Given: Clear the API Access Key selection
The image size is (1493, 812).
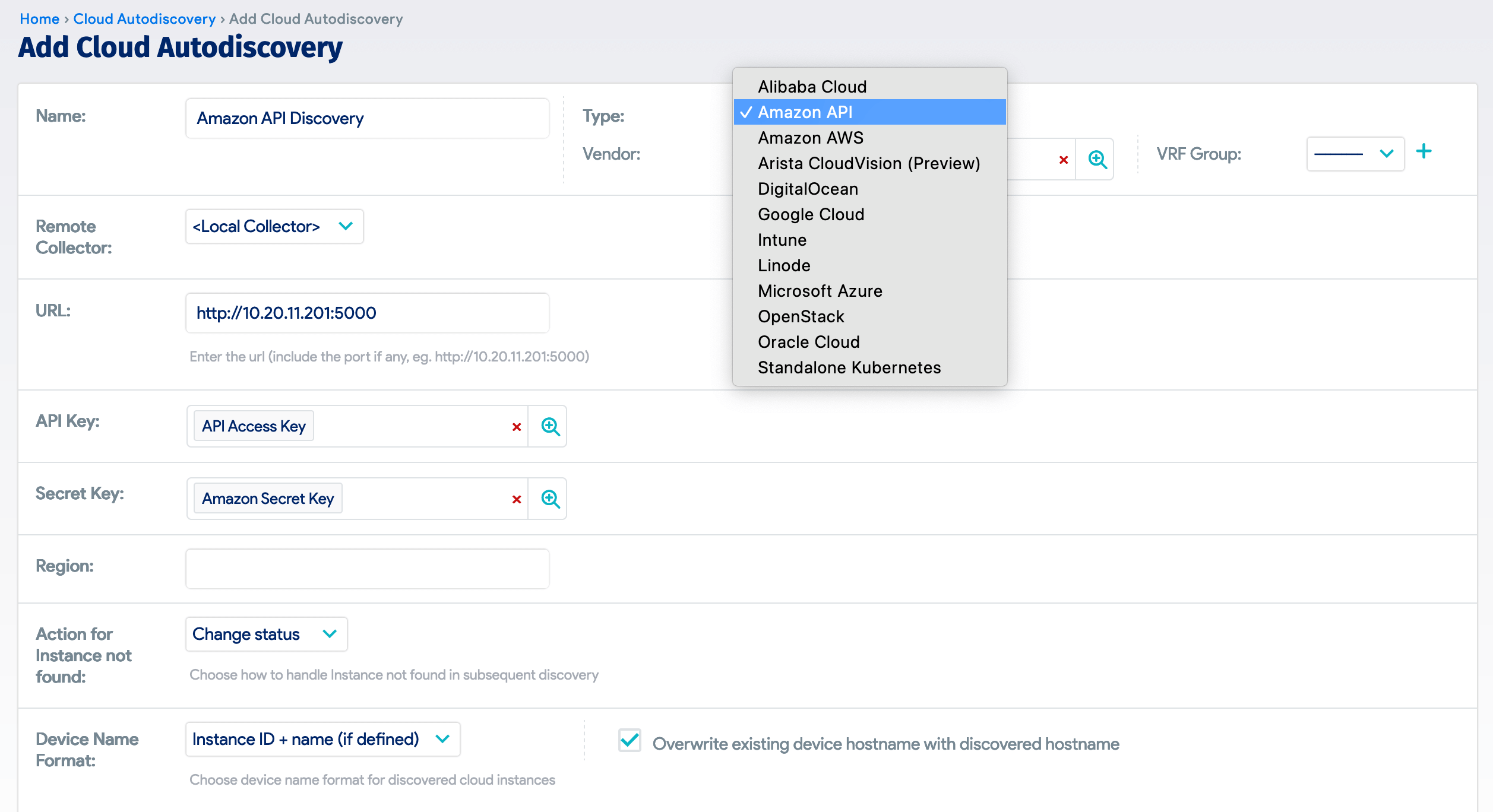Looking at the screenshot, I should 516,426.
